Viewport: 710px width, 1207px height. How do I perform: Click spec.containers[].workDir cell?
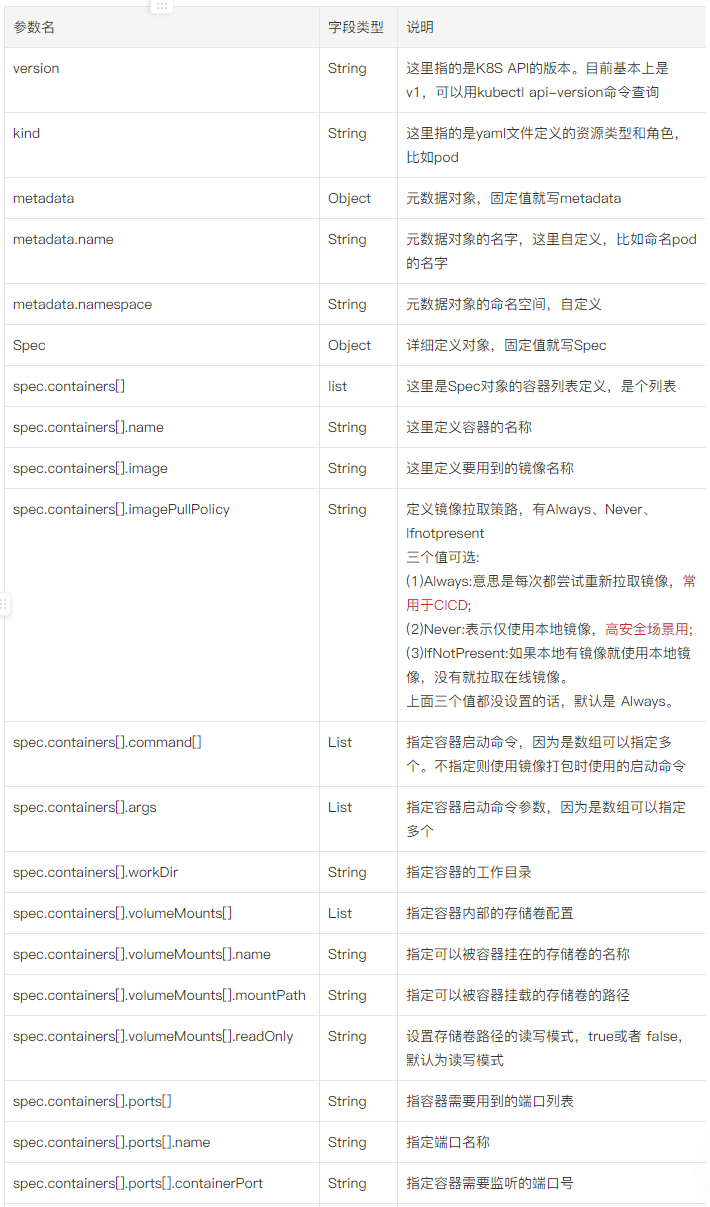tap(162, 872)
